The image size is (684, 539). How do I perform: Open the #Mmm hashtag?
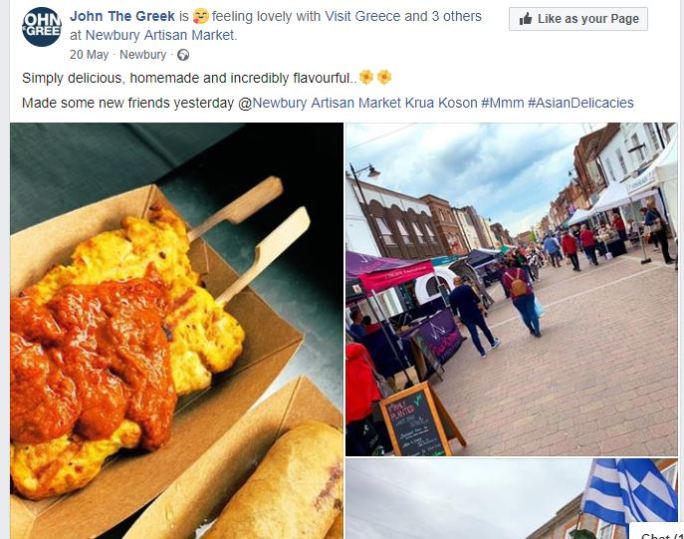[x=503, y=103]
